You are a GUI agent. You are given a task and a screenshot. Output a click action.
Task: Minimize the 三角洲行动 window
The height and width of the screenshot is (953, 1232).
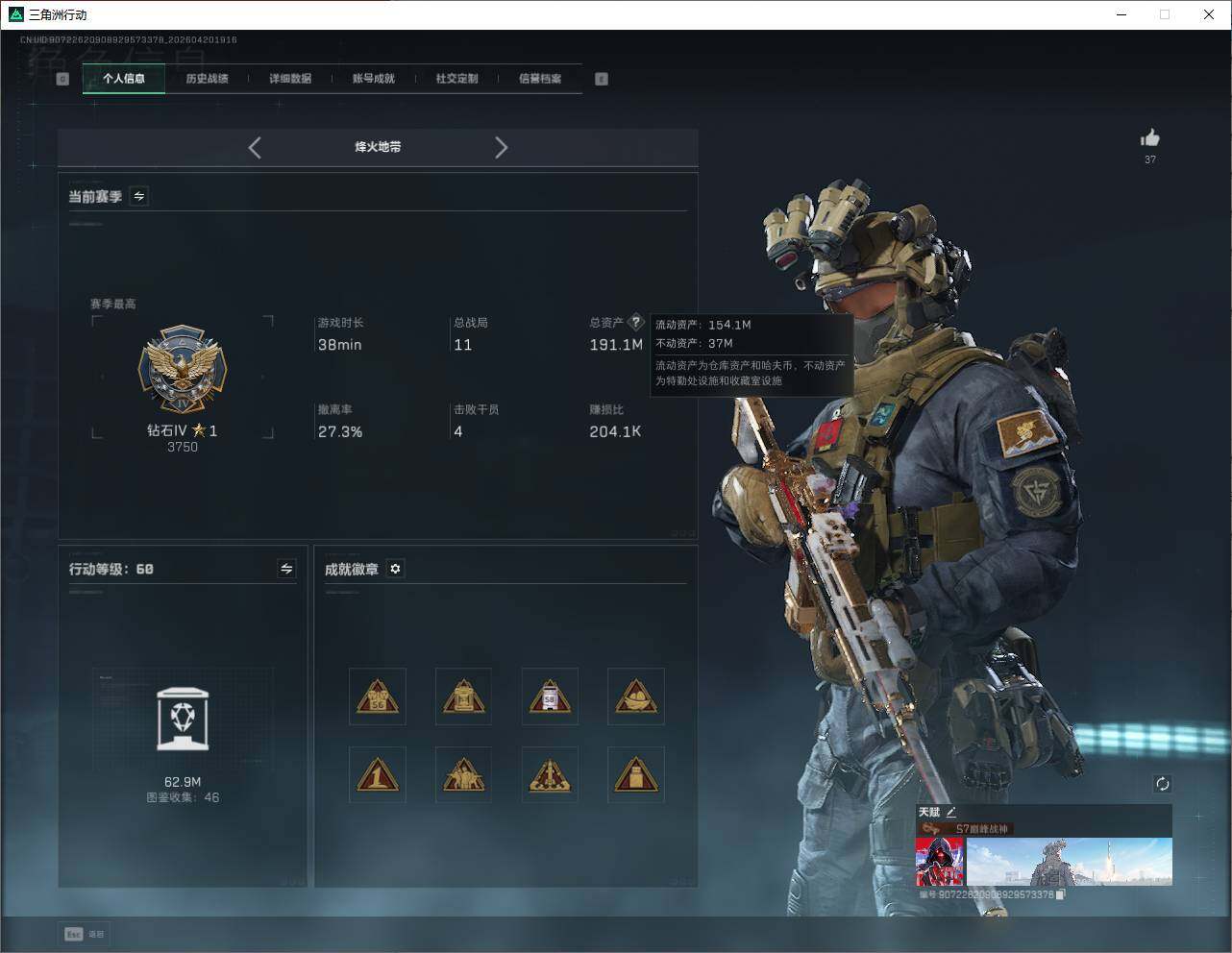tap(1121, 14)
